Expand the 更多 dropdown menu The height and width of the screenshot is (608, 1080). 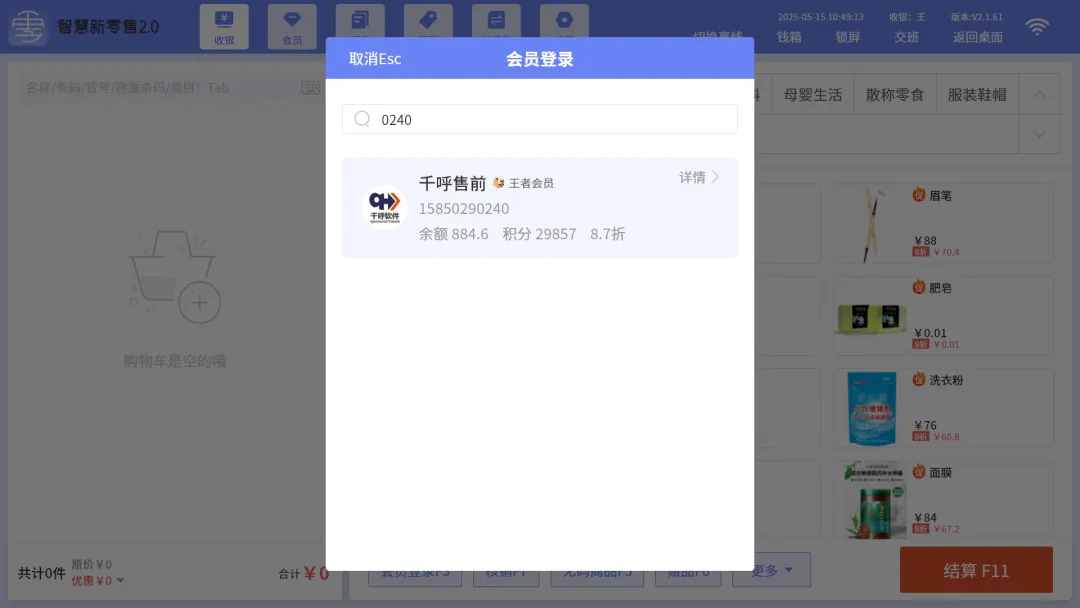point(771,570)
